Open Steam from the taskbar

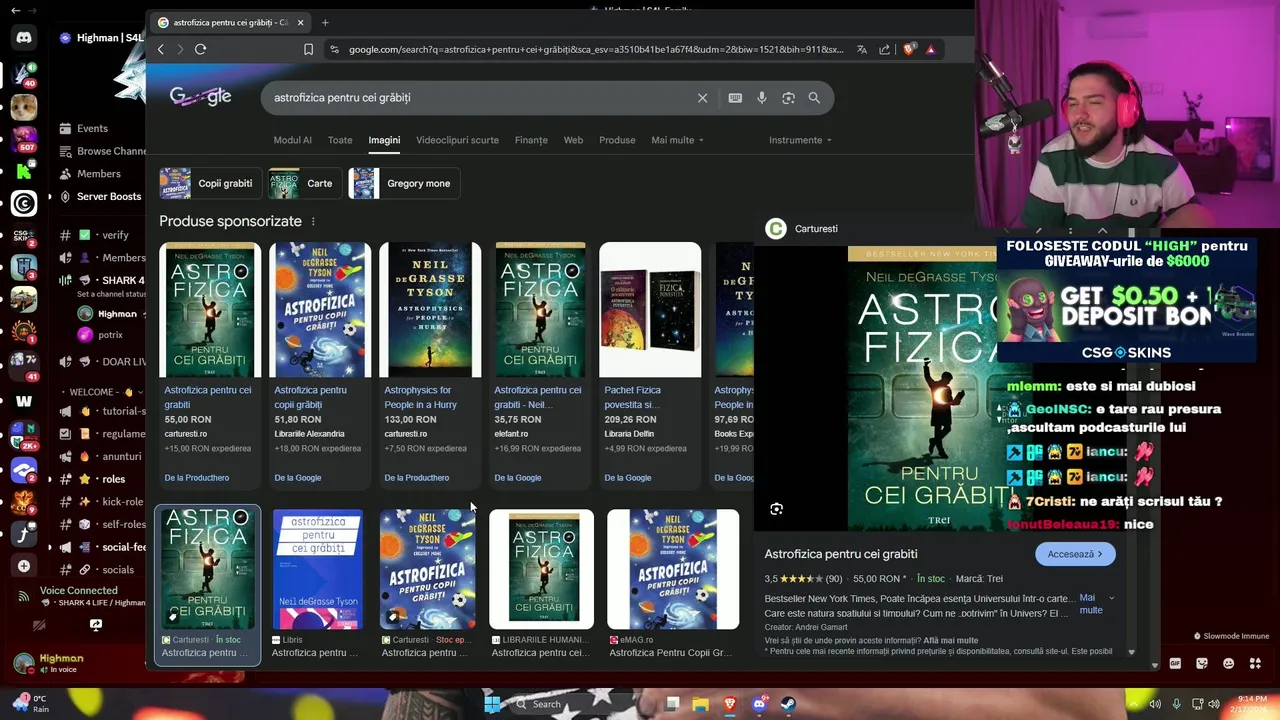pyautogui.click(x=788, y=704)
